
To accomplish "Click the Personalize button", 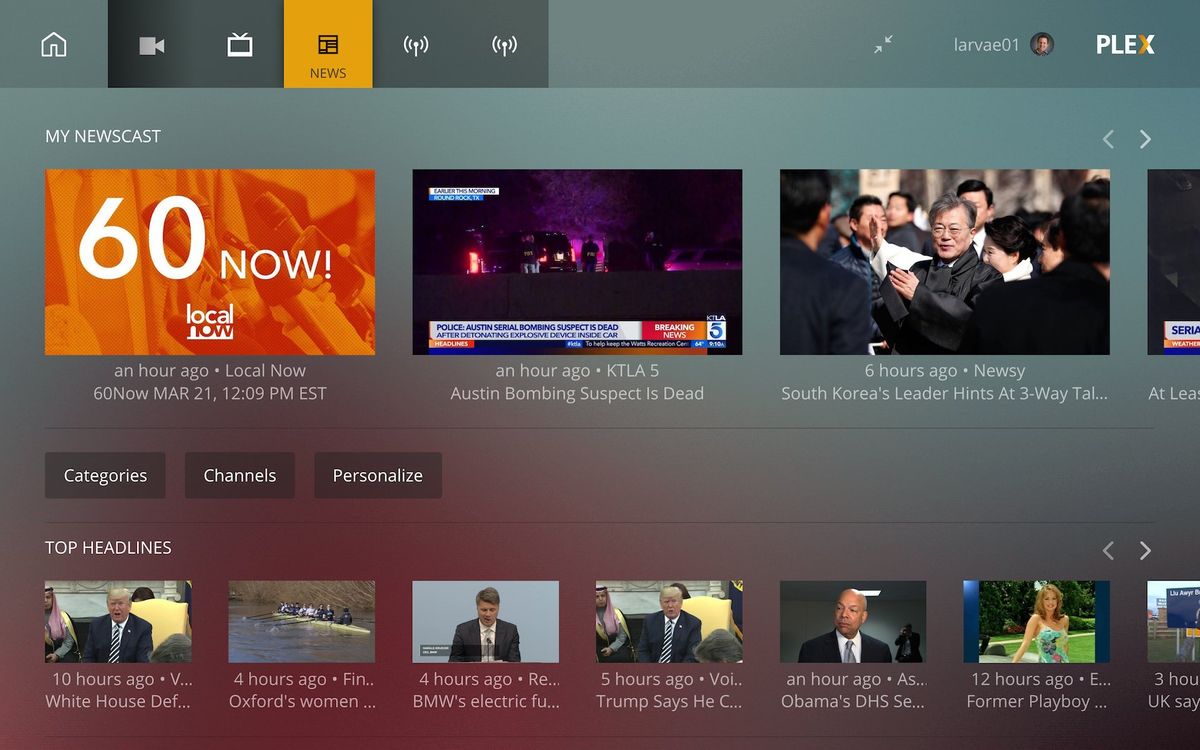I will pyautogui.click(x=378, y=475).
